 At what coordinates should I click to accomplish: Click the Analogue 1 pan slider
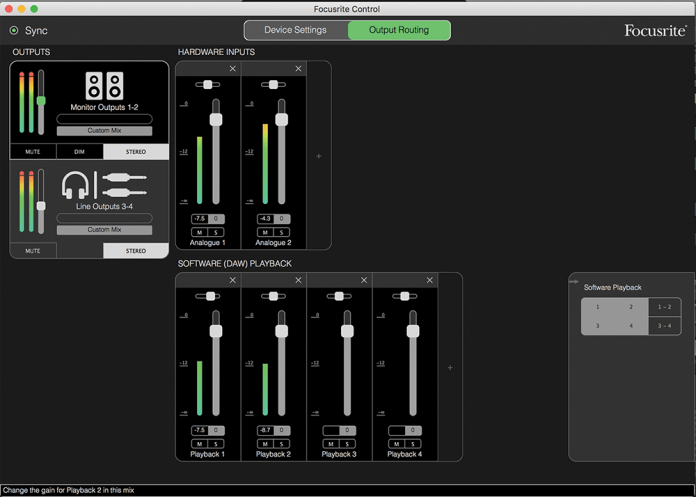[208, 85]
